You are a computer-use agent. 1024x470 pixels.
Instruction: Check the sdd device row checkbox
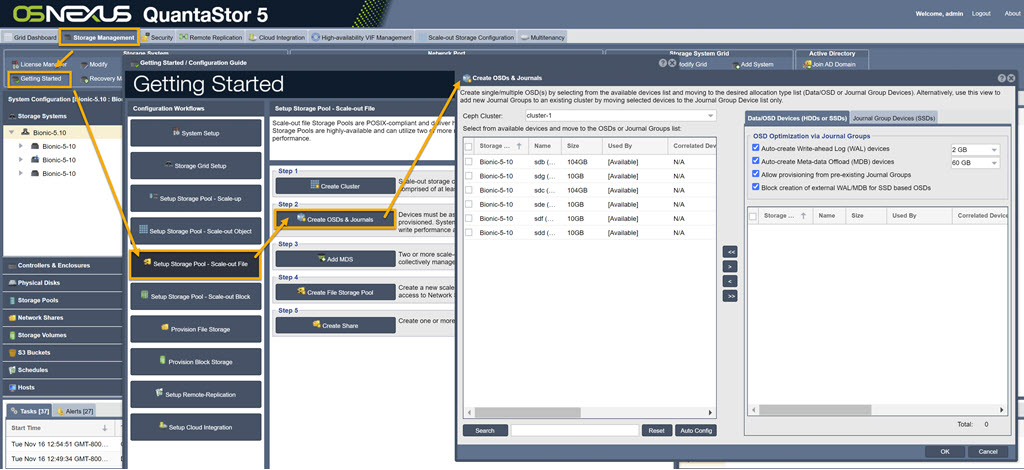pyautogui.click(x=469, y=233)
